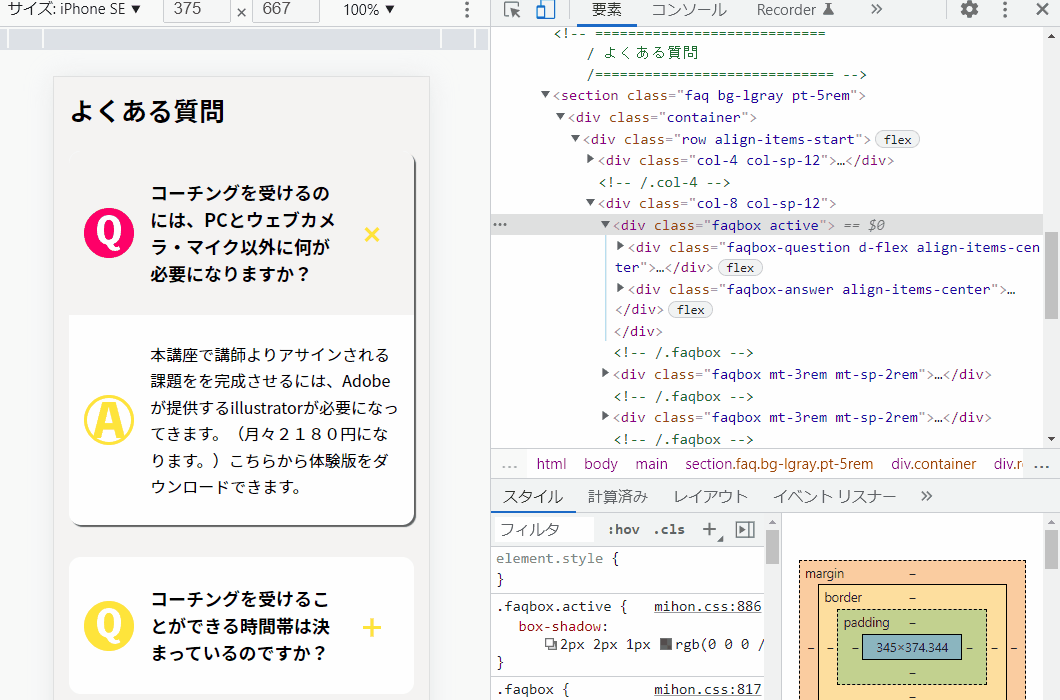Click the flex badge on faqbox-answer
This screenshot has width=1060, height=700.
(x=690, y=310)
